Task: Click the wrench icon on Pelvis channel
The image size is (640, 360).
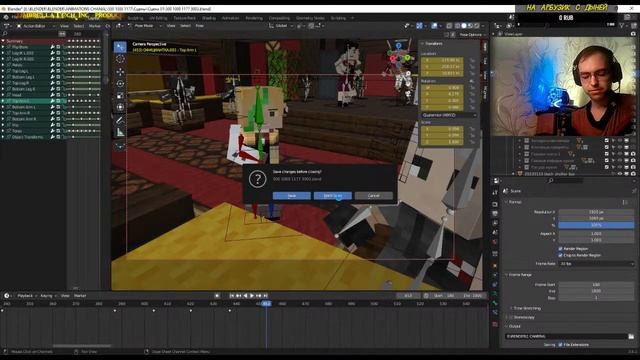Action: pos(53,65)
